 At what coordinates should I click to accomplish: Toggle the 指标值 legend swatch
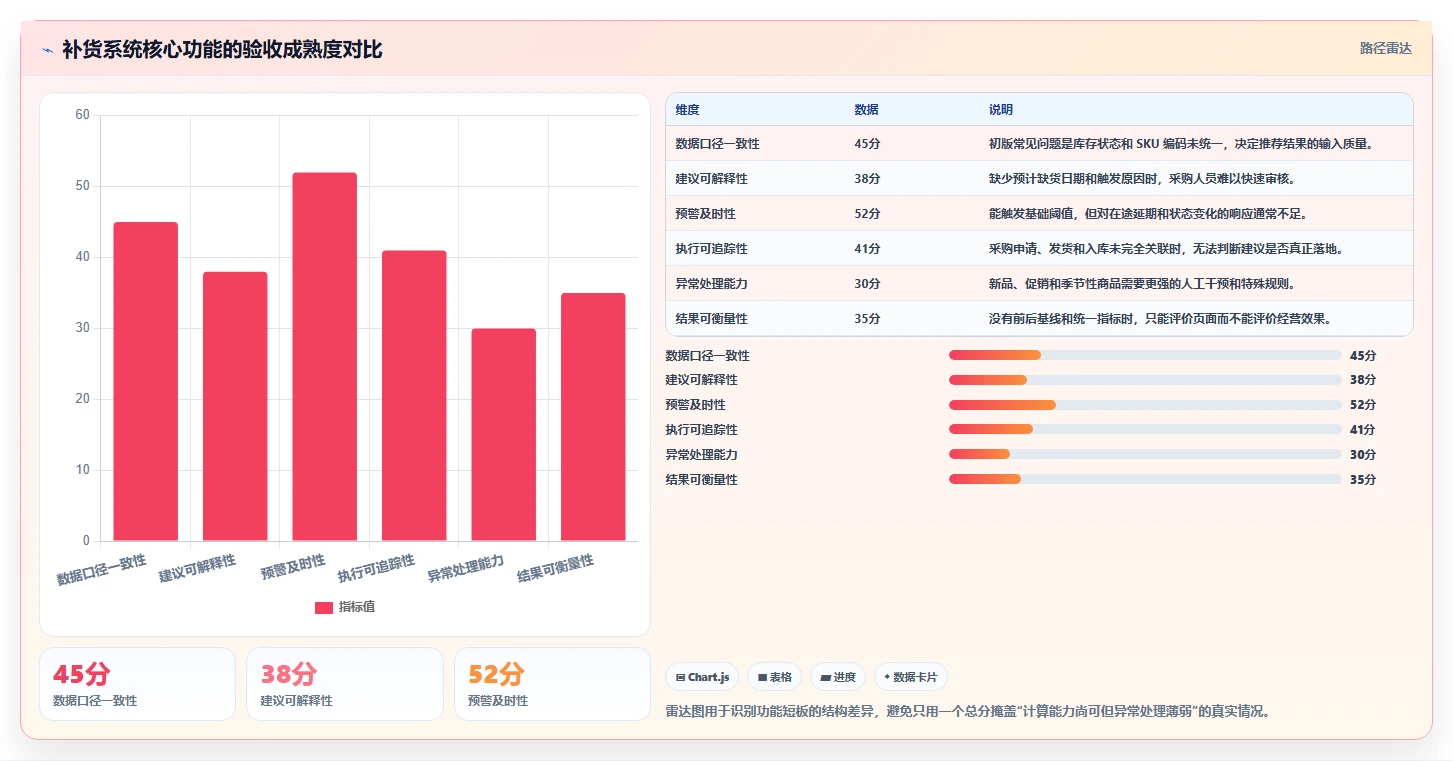pyautogui.click(x=324, y=607)
